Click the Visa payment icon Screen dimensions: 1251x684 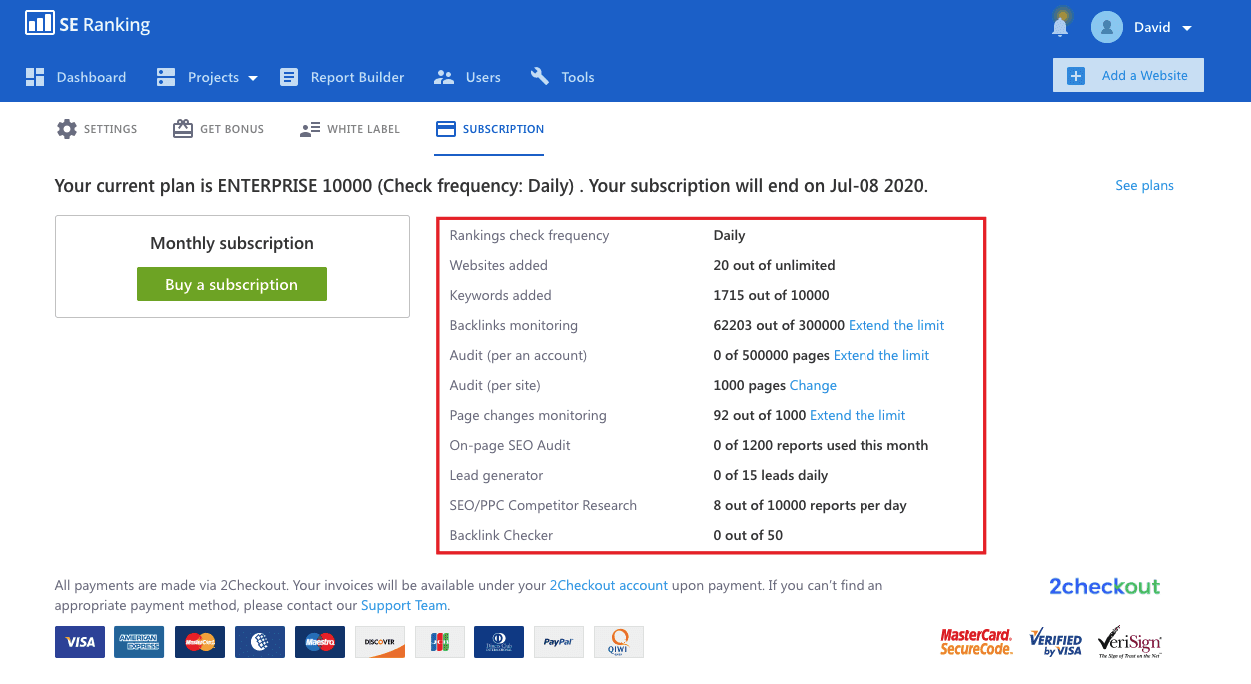(x=80, y=642)
